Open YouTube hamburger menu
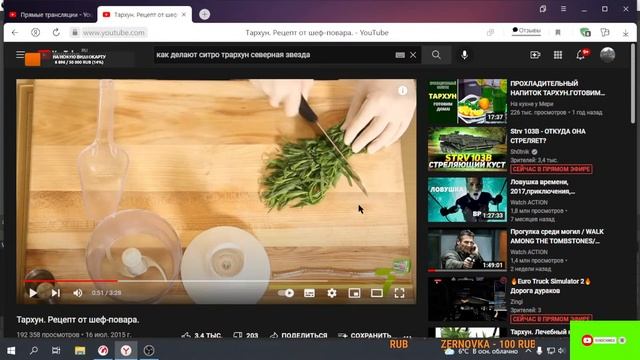The image size is (640, 360). (20, 54)
